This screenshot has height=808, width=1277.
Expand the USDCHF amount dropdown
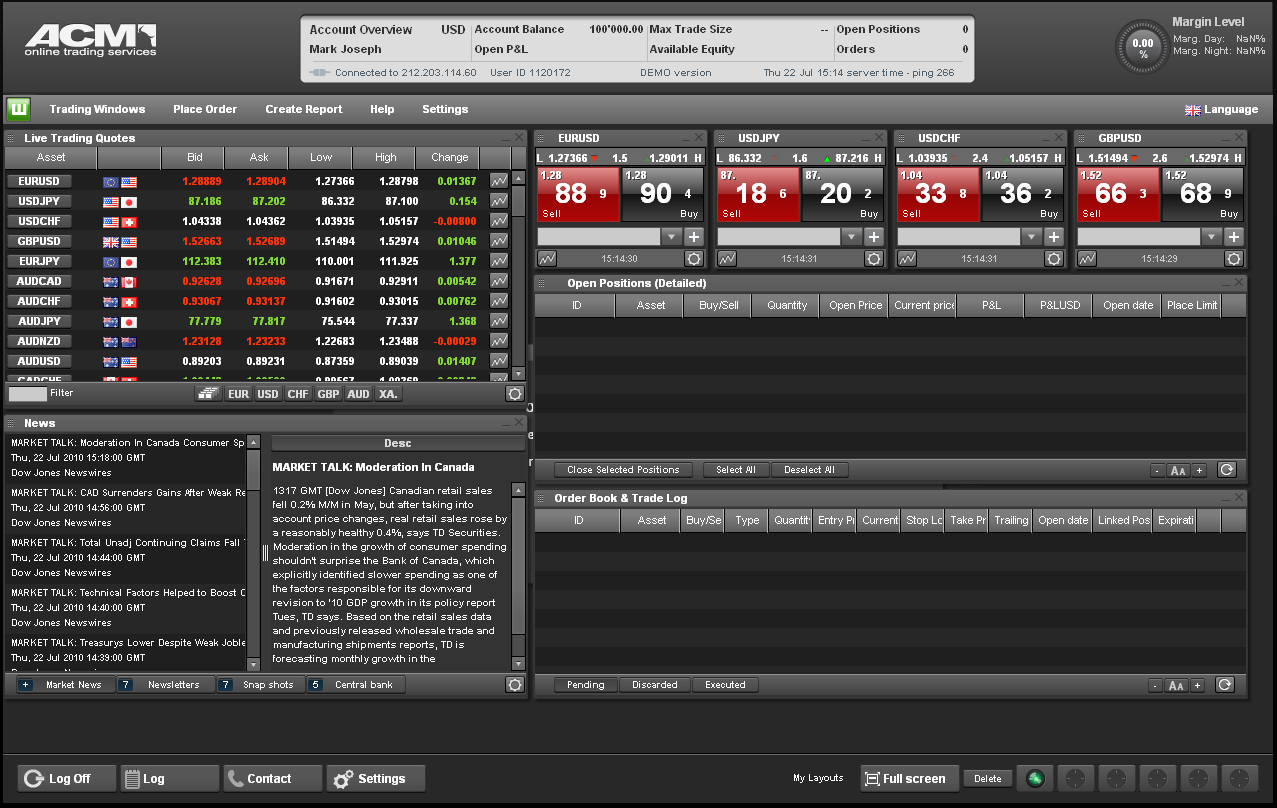[1031, 236]
